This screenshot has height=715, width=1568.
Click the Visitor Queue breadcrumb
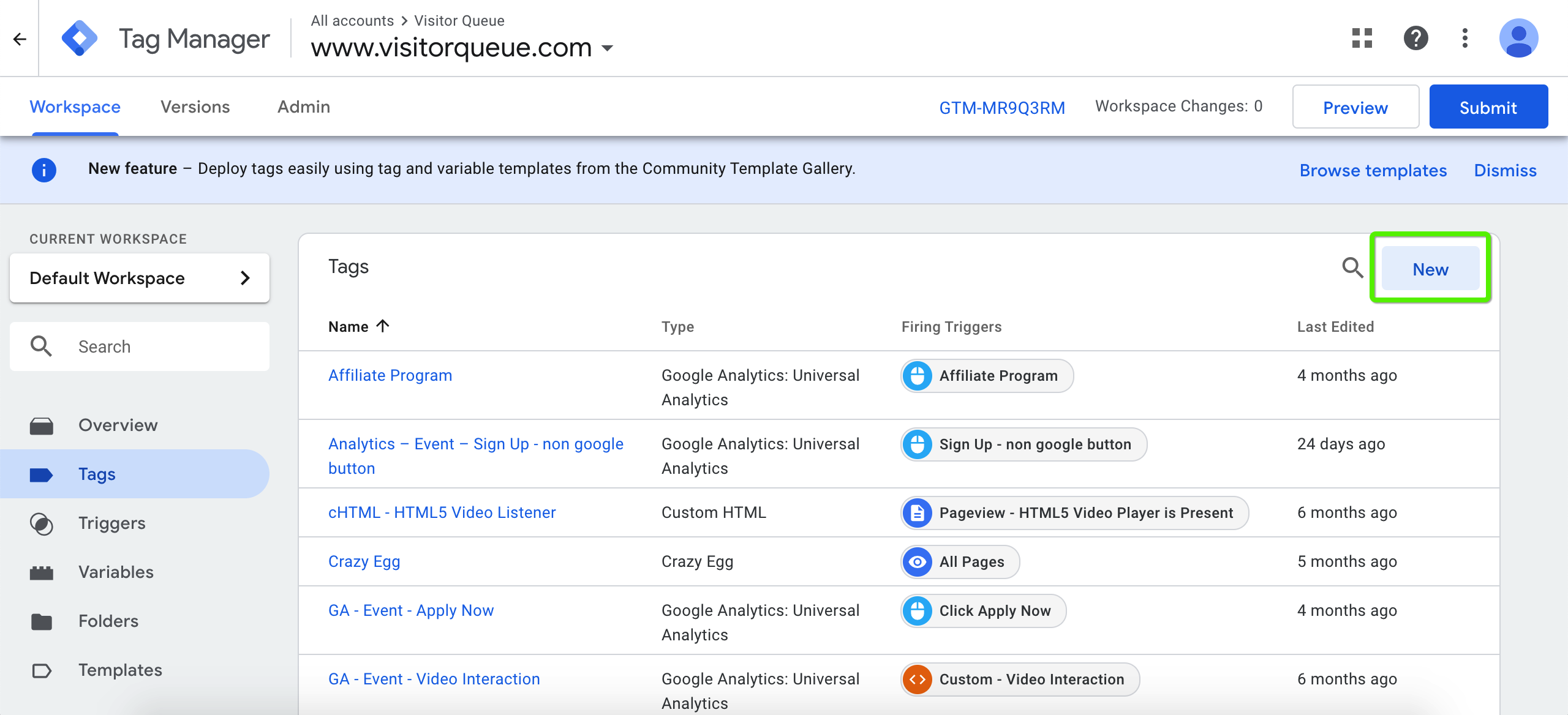(x=459, y=21)
